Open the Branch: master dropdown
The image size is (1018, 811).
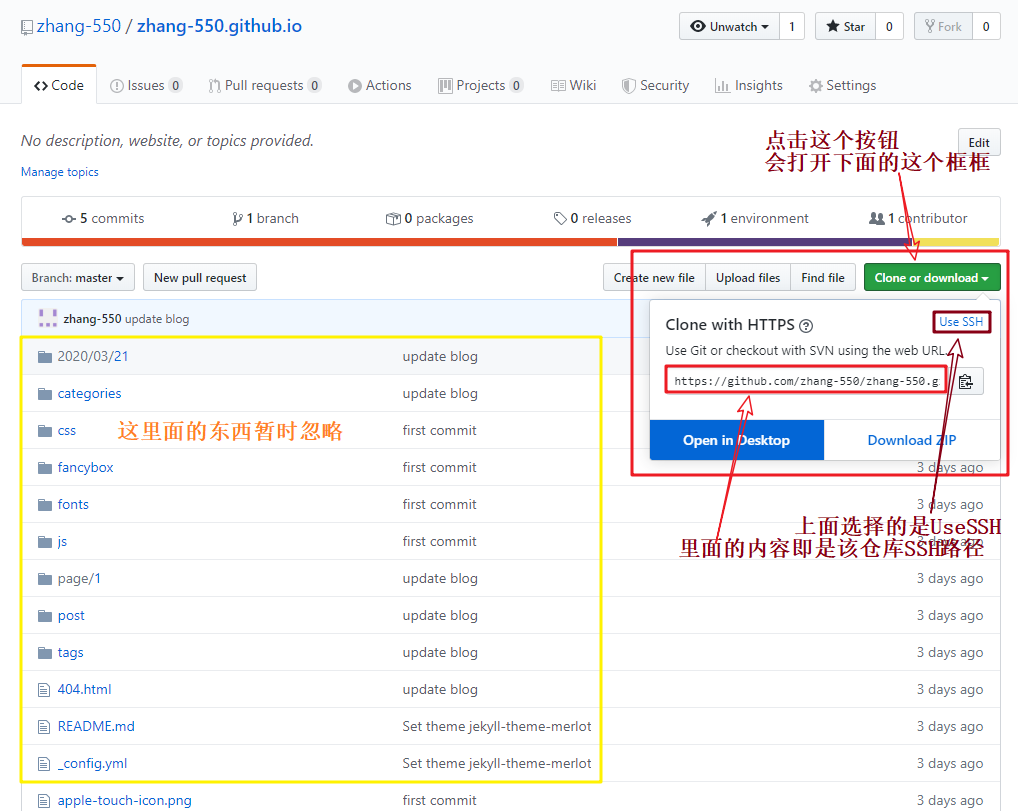(x=78, y=277)
